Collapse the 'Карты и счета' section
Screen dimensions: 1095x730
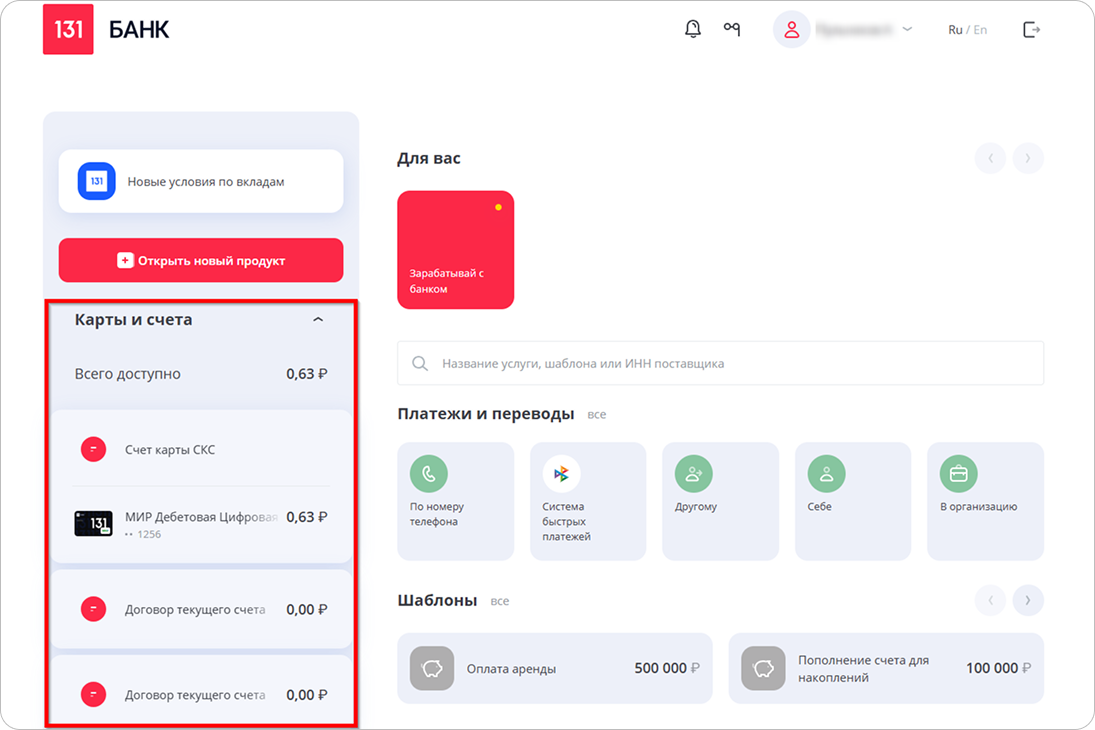(318, 320)
